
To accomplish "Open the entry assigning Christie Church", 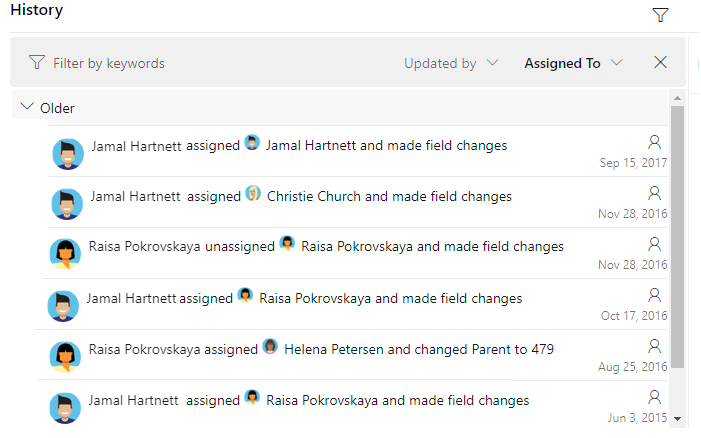I will pyautogui.click(x=390, y=197).
